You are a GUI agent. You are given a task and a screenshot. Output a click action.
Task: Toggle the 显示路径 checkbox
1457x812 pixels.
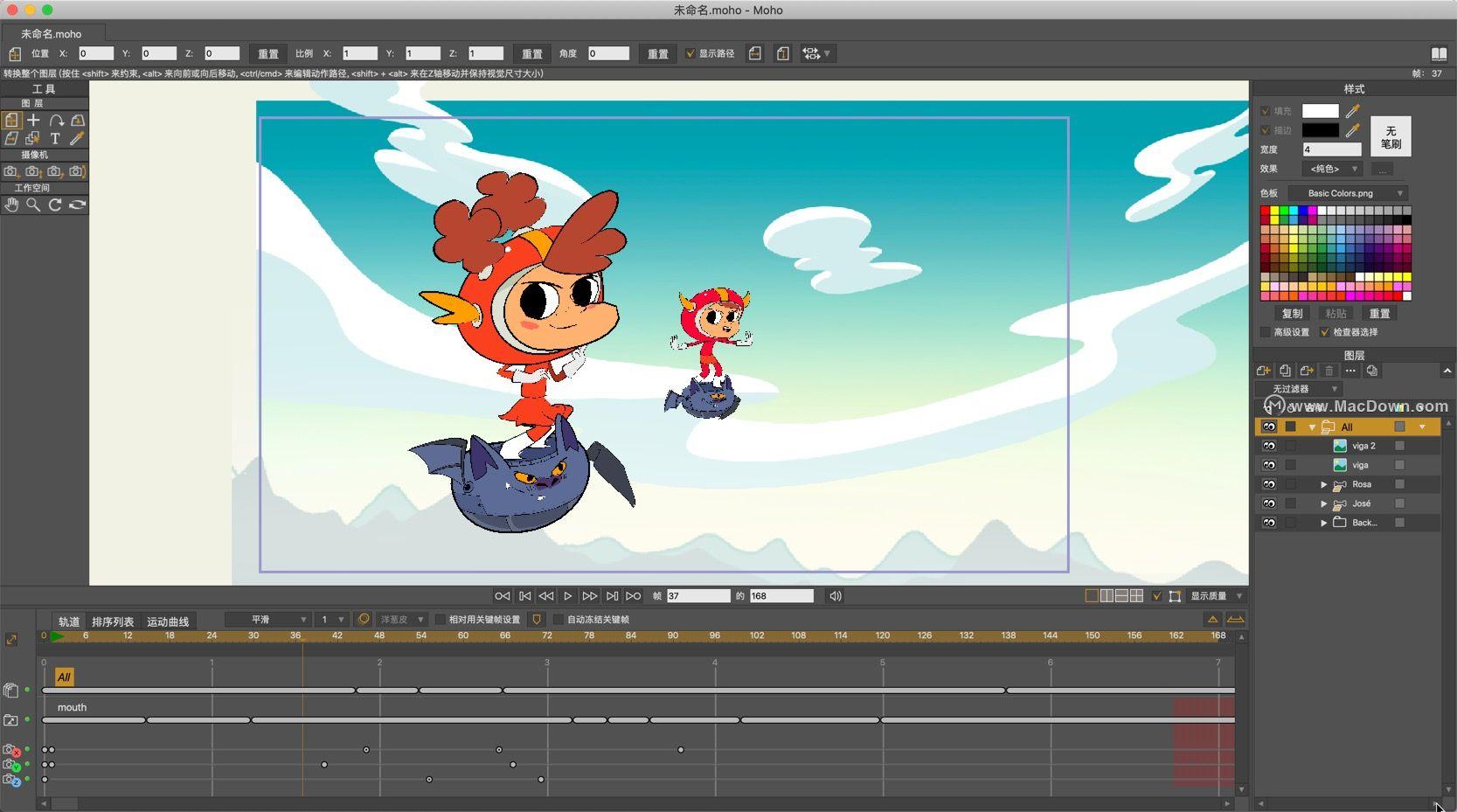[x=690, y=53]
